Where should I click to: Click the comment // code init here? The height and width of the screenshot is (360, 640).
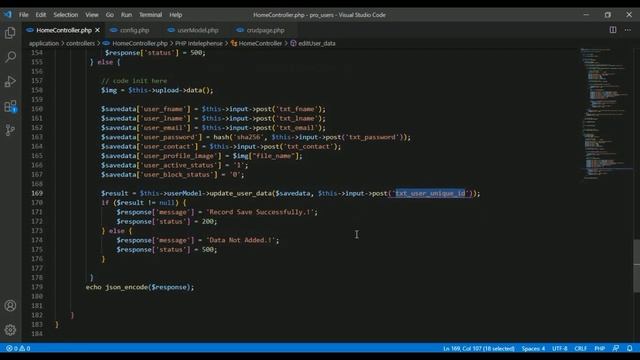pos(134,81)
